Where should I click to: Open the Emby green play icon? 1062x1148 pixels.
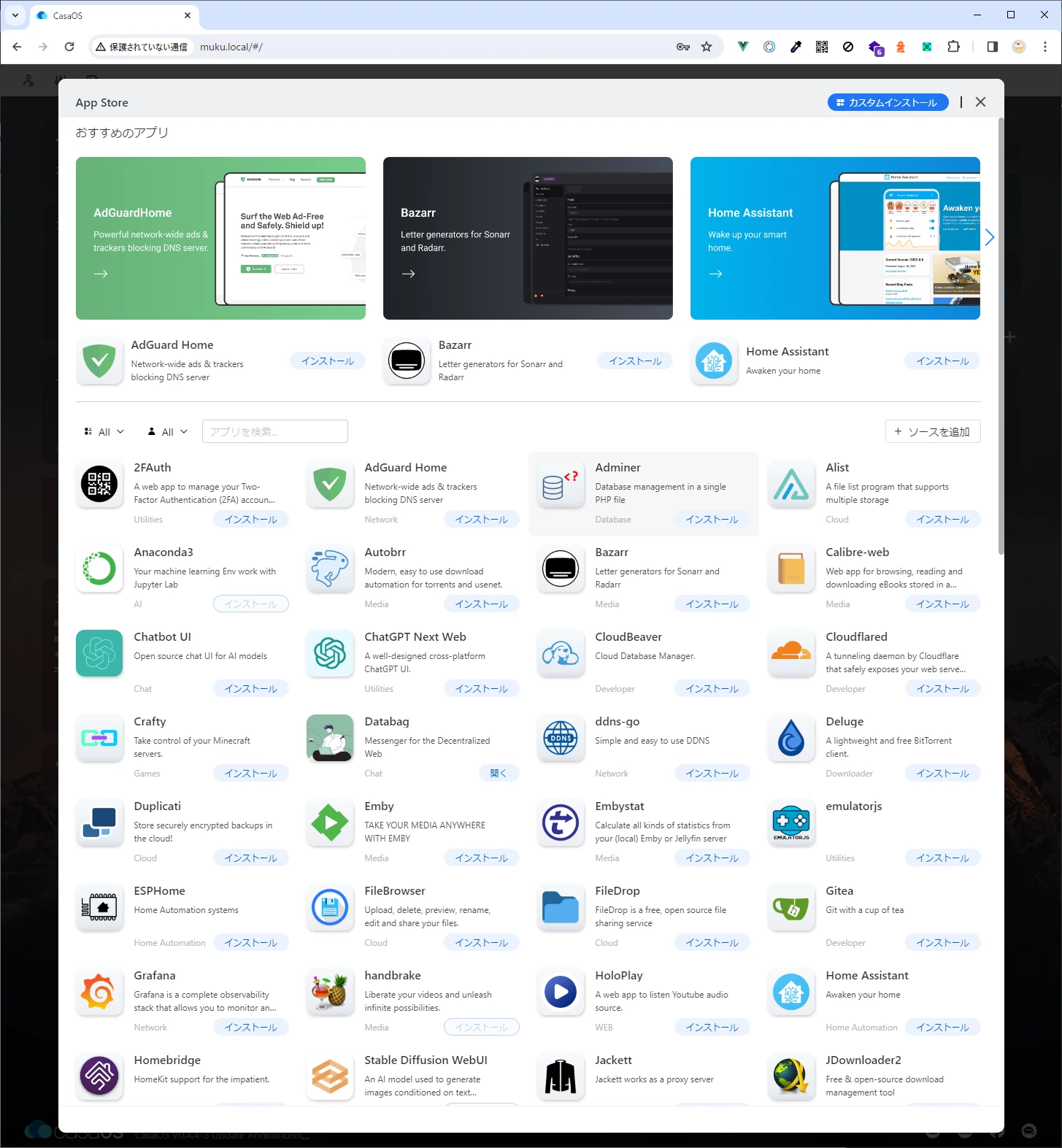(x=330, y=823)
